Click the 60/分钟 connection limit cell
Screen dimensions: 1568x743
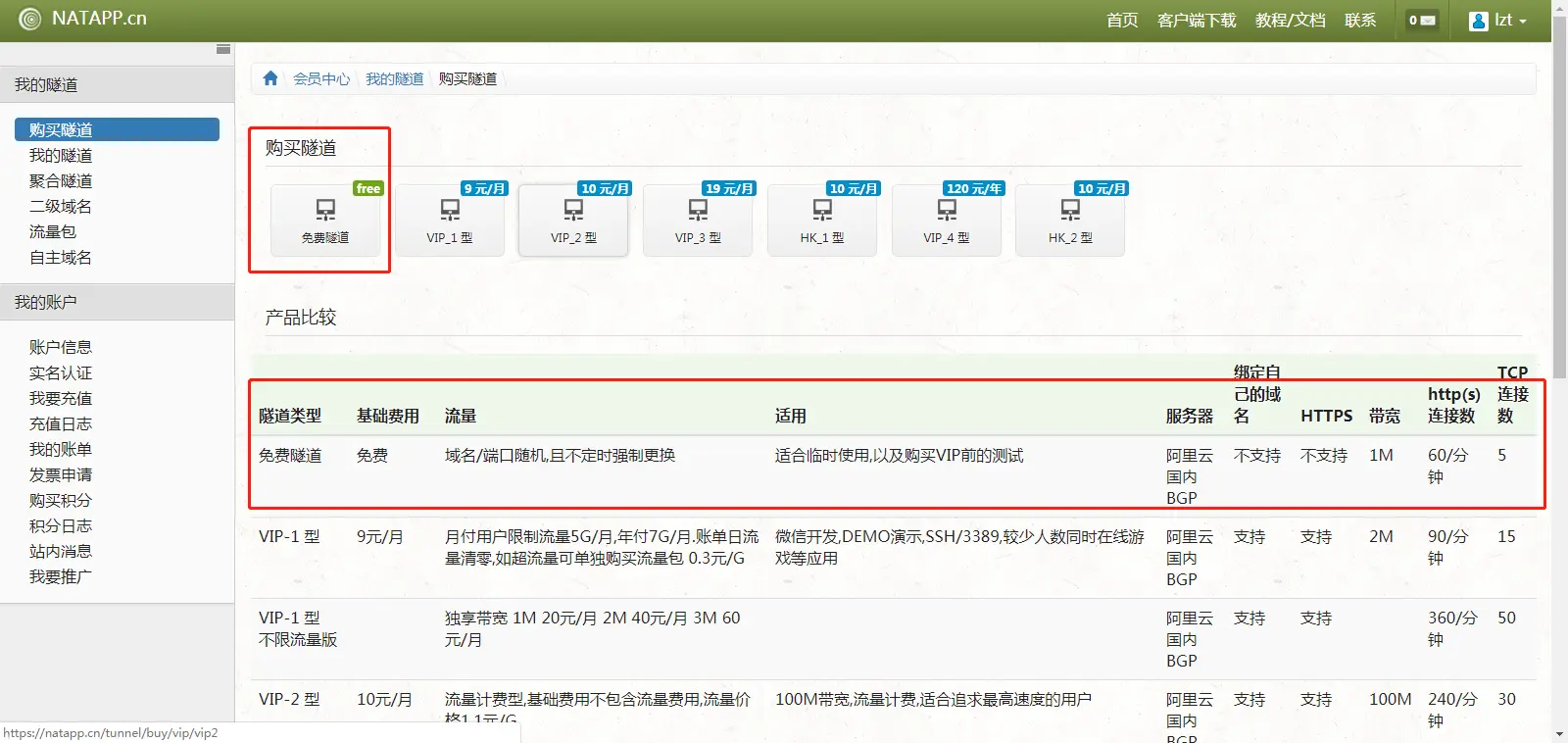click(1448, 466)
